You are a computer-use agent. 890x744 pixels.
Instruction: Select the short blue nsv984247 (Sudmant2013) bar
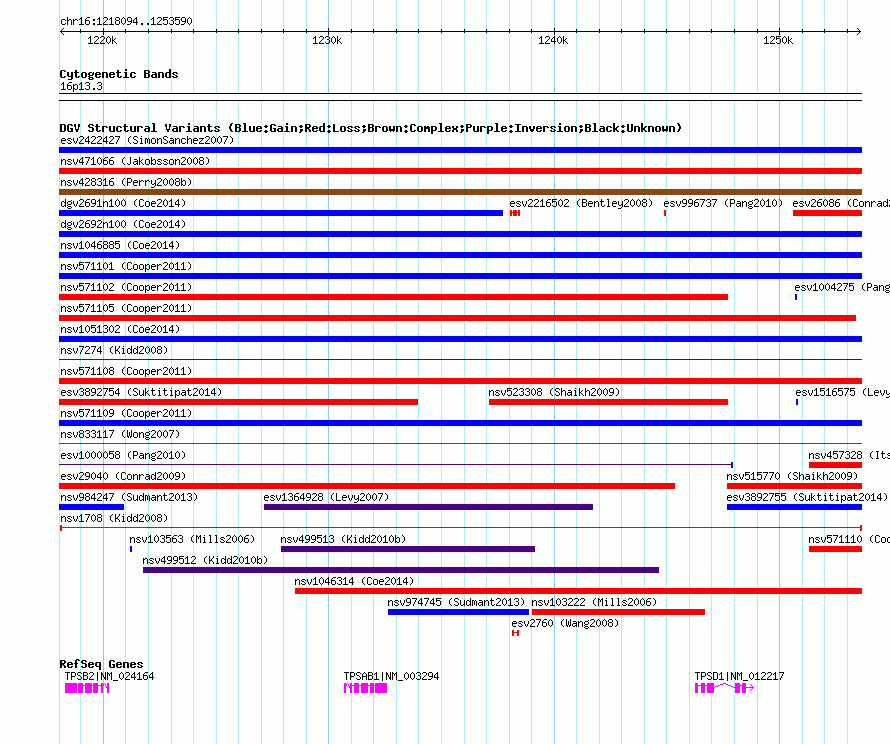91,507
